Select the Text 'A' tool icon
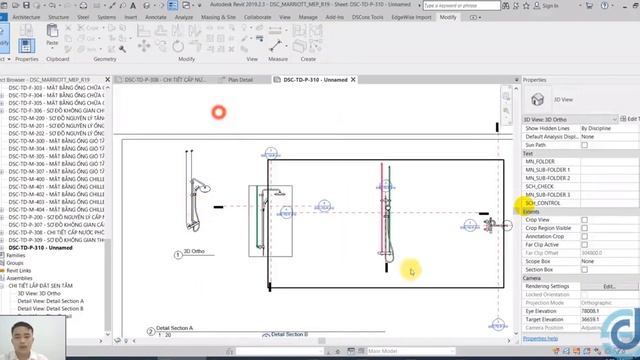Viewport: 640px width, 360px height. point(133,5)
